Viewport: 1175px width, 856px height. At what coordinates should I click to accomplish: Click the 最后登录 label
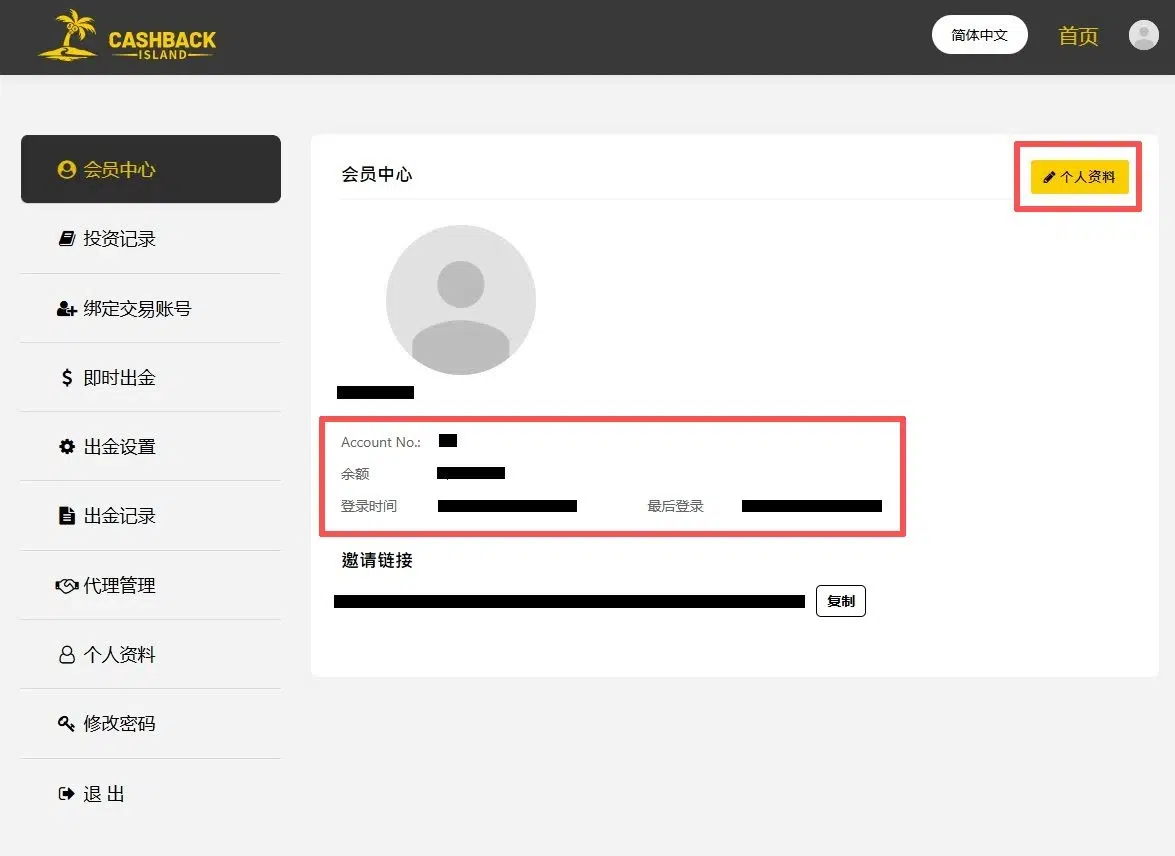(675, 506)
